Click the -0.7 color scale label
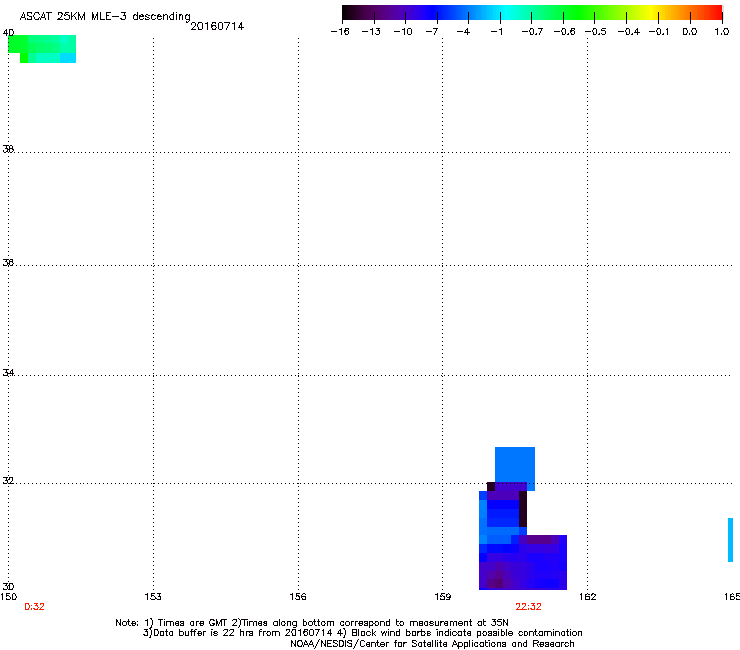The height and width of the screenshot is (650, 740). 532,32
